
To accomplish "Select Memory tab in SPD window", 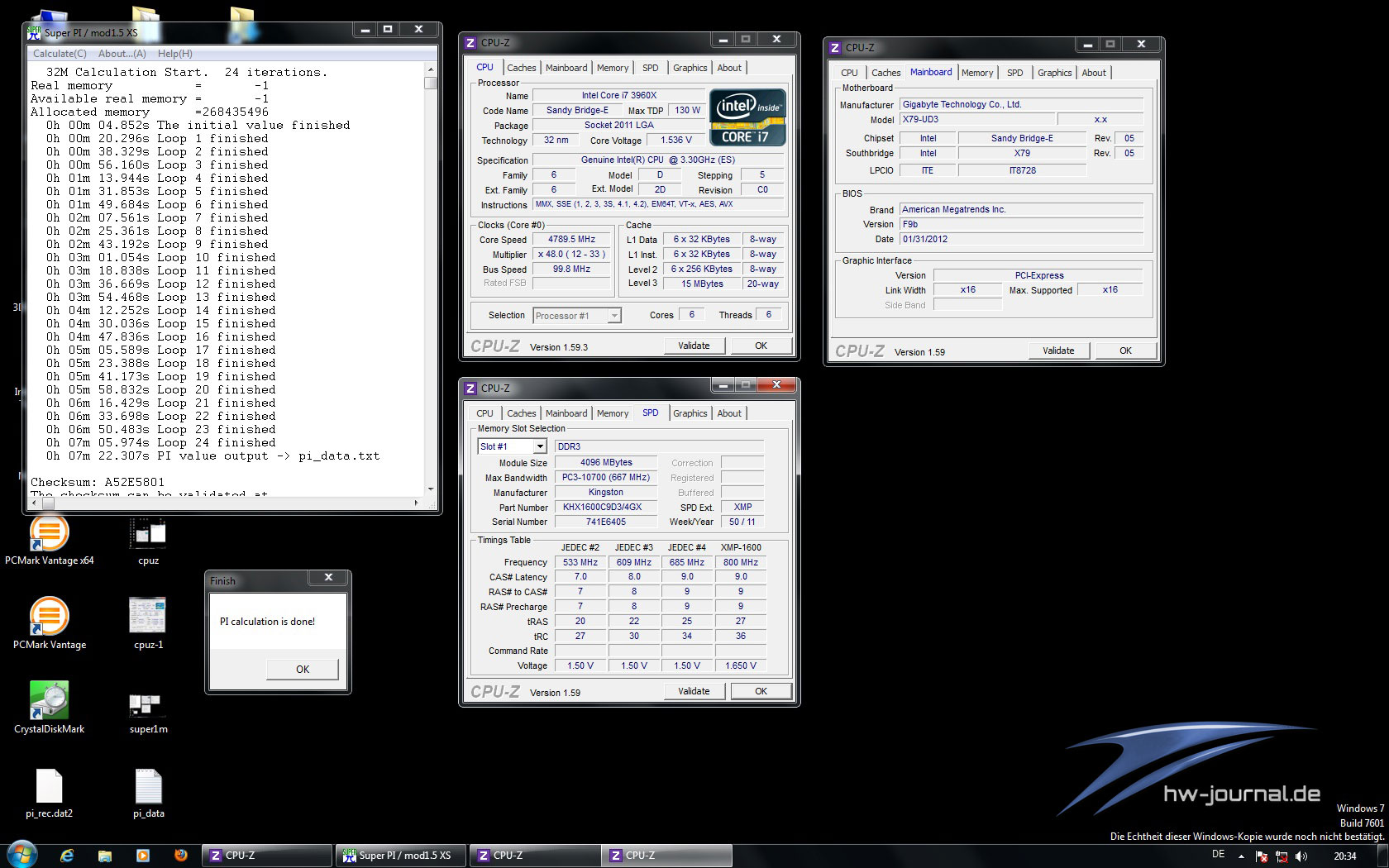I will point(613,413).
